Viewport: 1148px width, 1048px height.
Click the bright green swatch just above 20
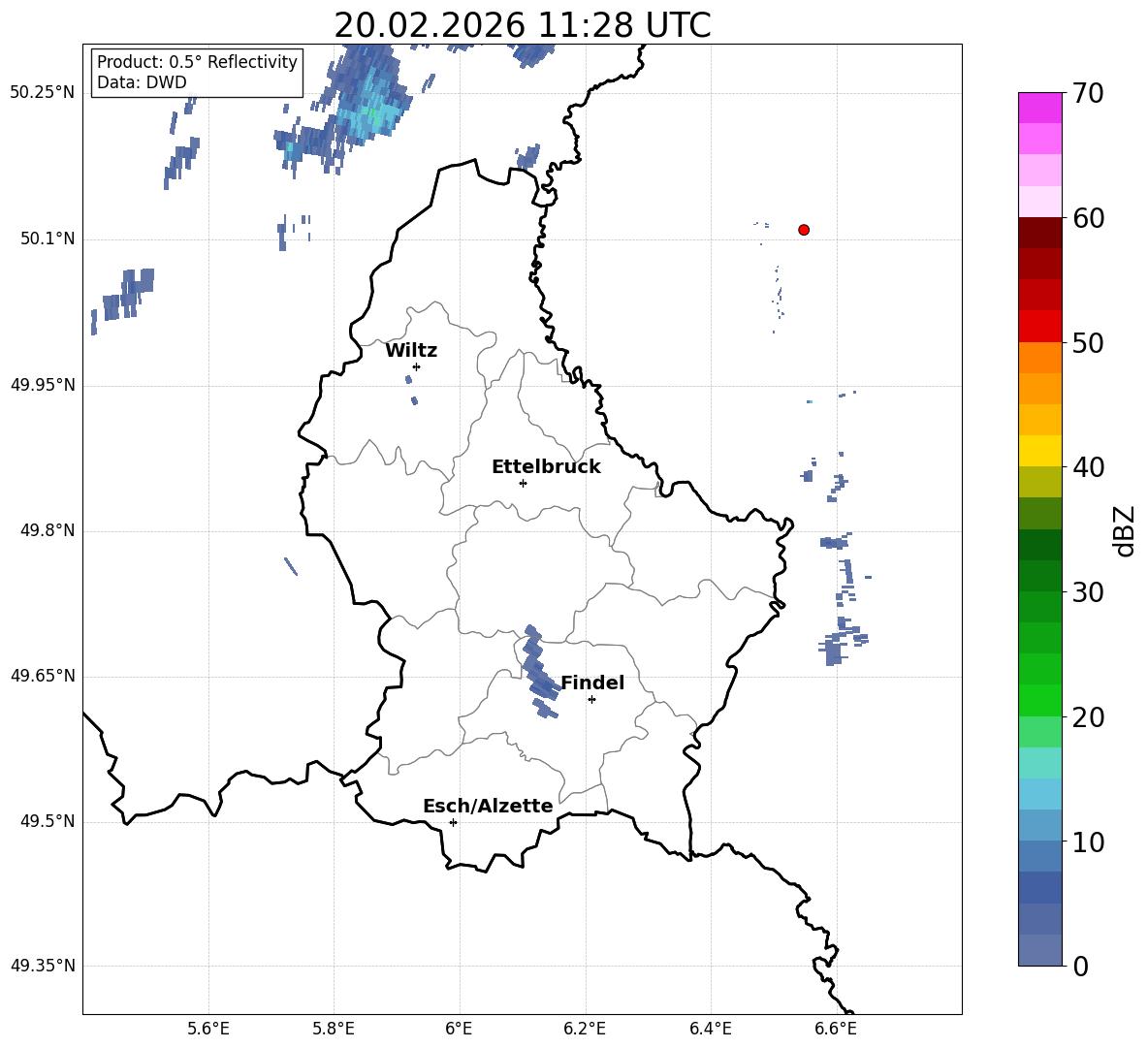1040,700
